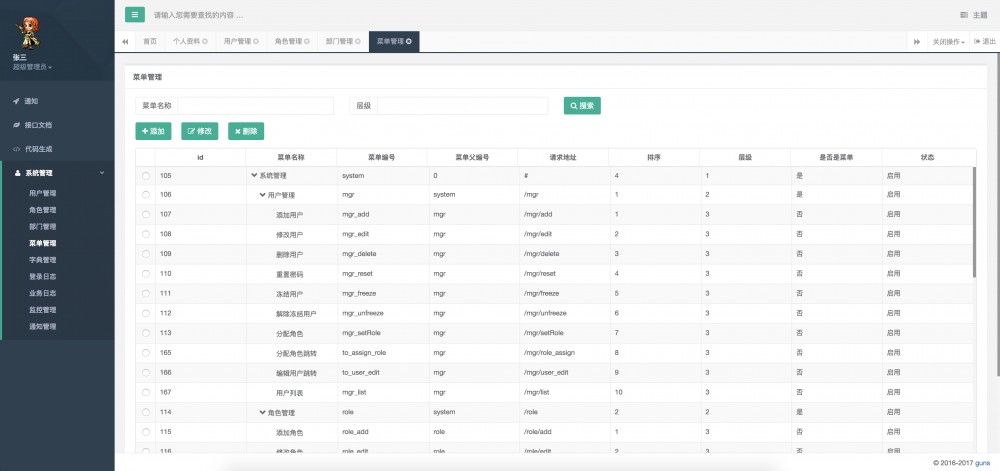
Task: Click the 重置密码 menu name cell
Action: 290,275
